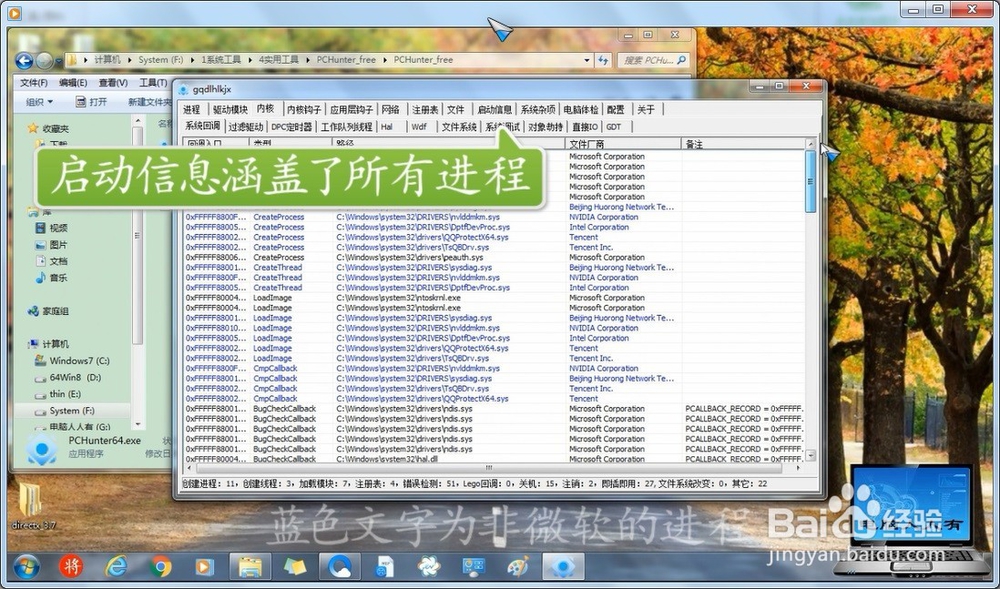Open the WSF document taskbar icon

(385, 566)
